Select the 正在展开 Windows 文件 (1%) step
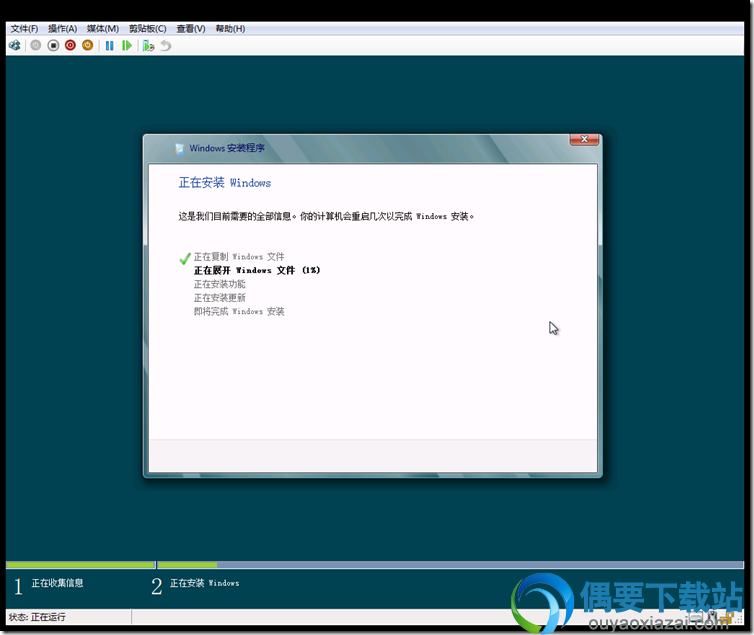 click(257, 270)
